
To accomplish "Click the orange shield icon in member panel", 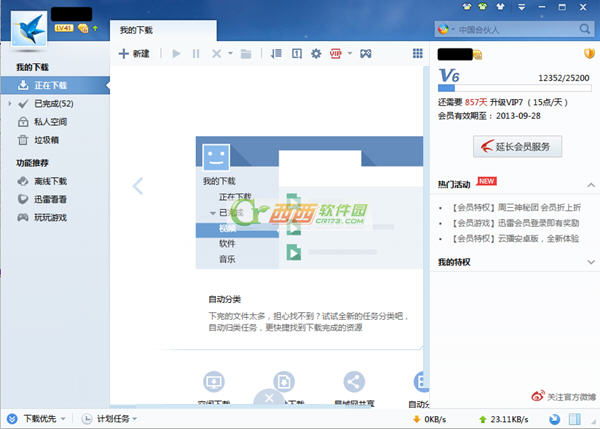I will (x=589, y=54).
